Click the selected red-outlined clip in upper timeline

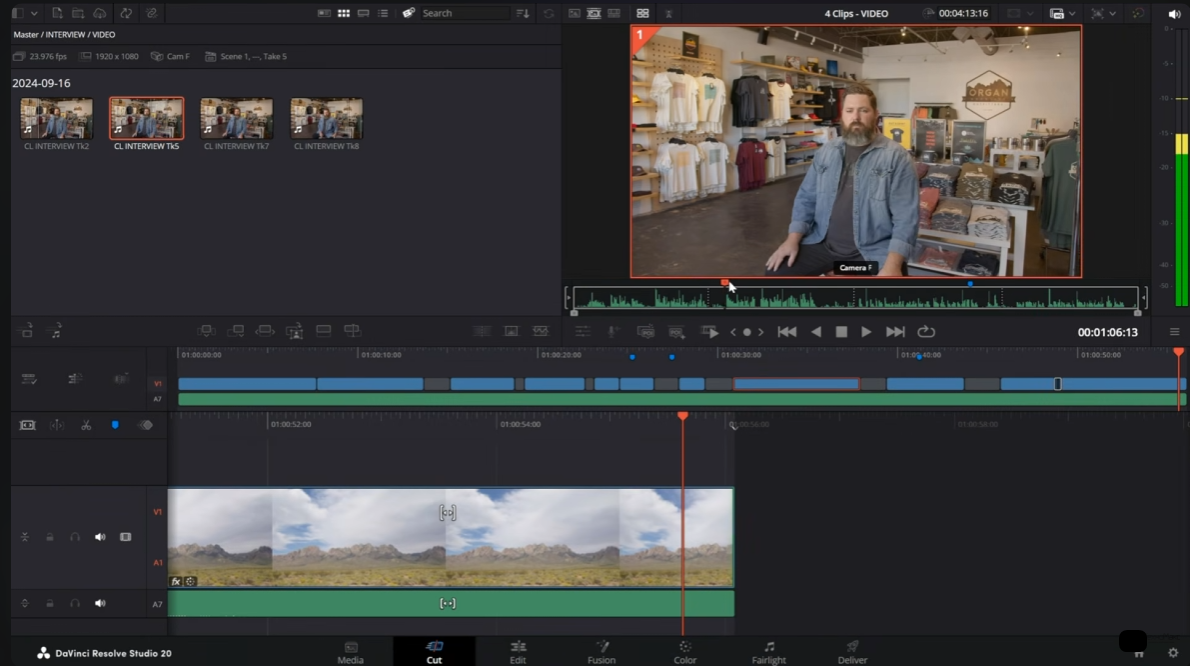796,384
